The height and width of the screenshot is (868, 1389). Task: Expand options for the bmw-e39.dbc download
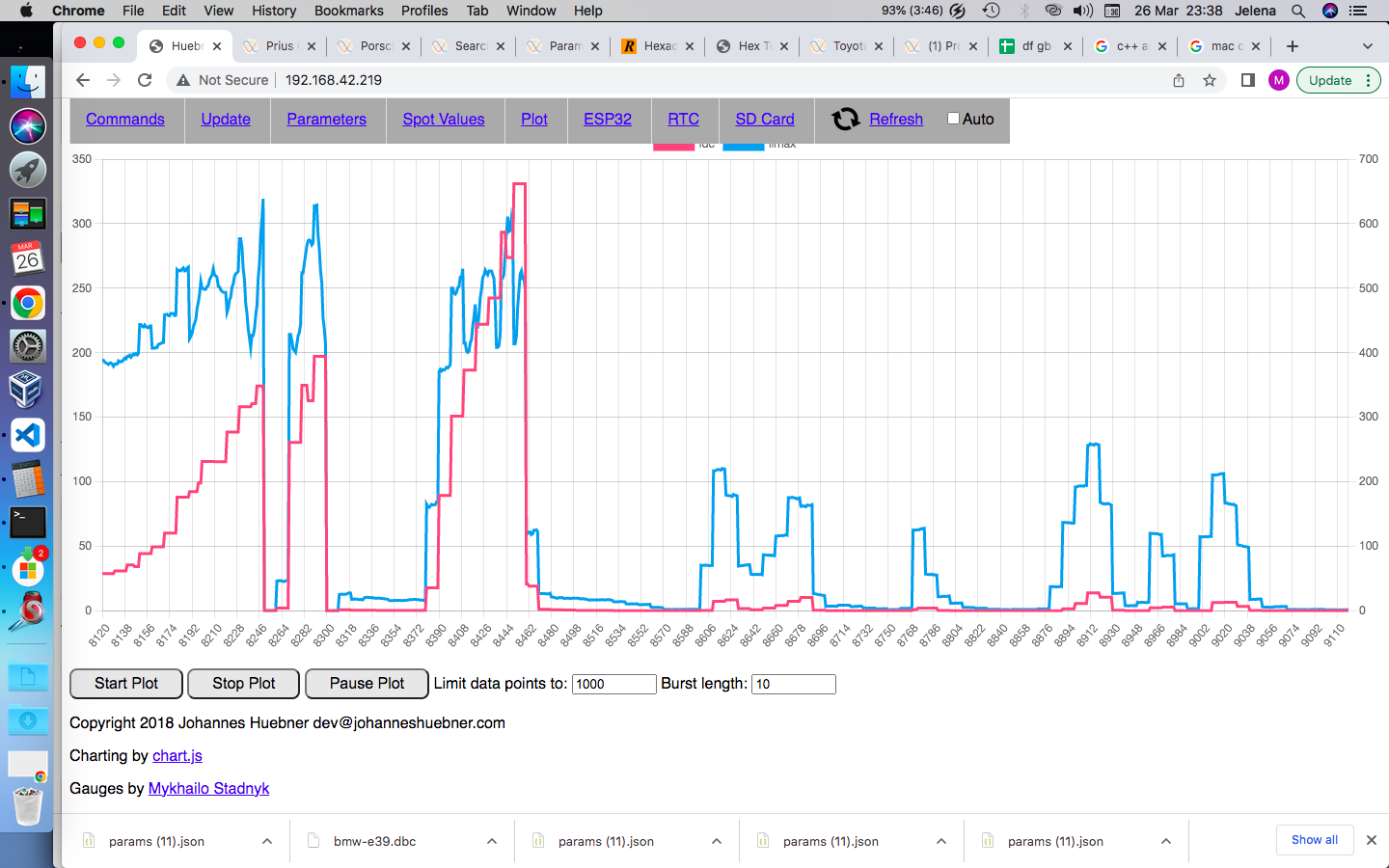click(492, 841)
